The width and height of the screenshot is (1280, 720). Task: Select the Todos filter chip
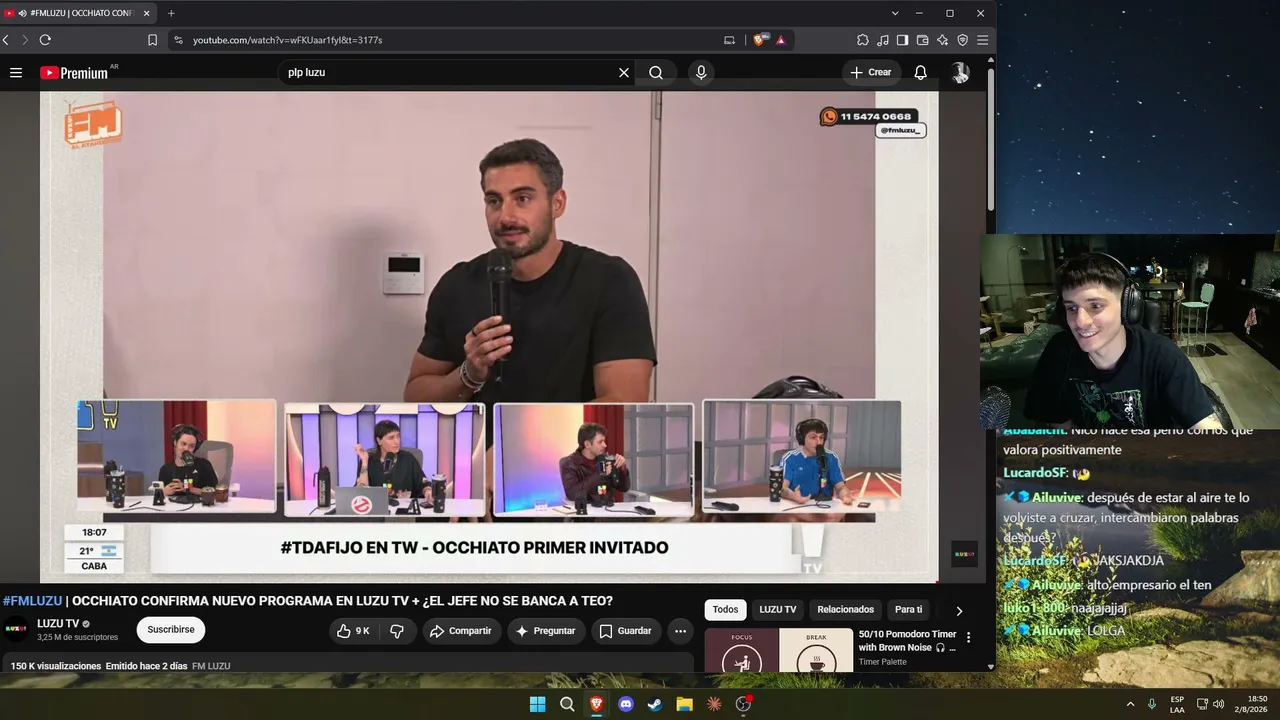tap(726, 610)
